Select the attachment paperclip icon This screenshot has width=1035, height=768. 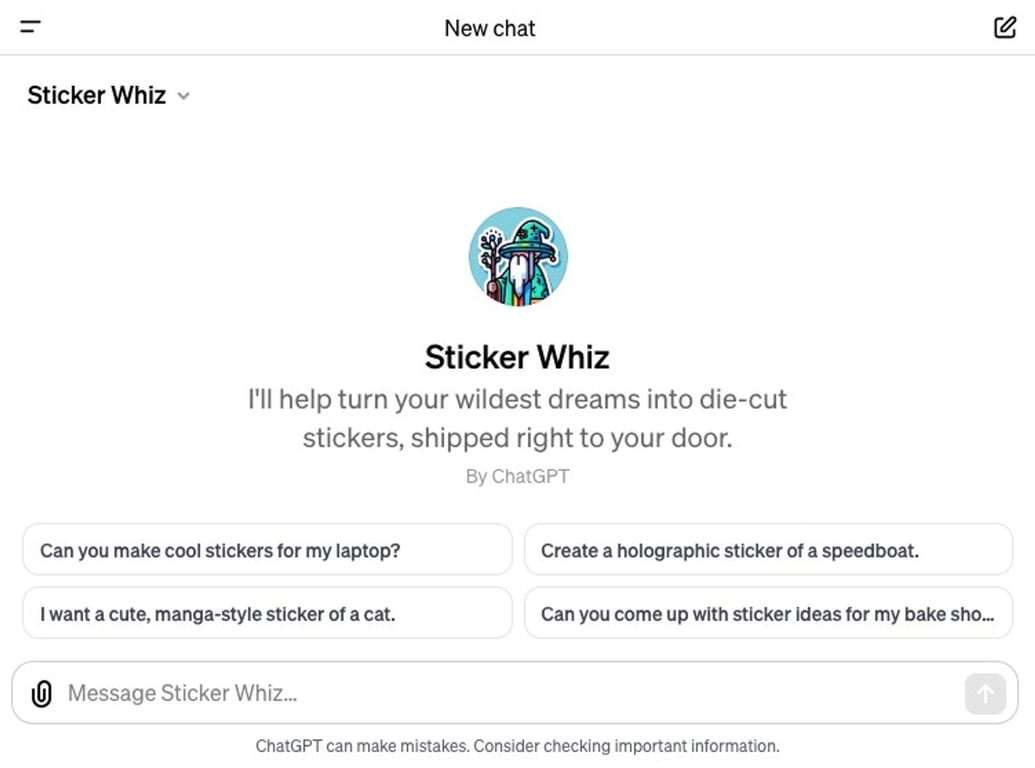(x=41, y=693)
